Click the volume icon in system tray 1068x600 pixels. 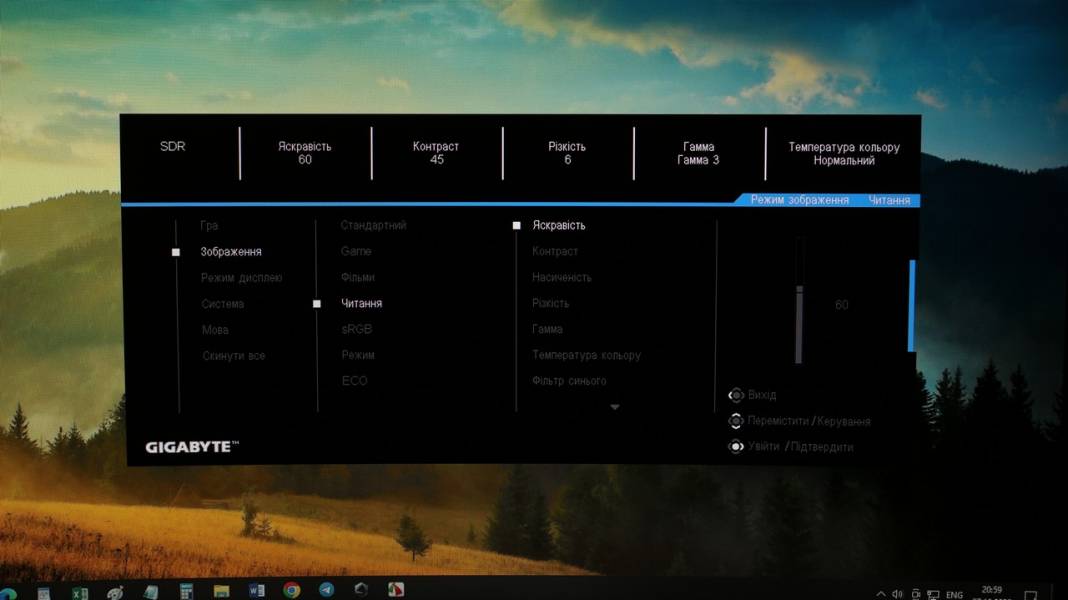tap(897, 594)
